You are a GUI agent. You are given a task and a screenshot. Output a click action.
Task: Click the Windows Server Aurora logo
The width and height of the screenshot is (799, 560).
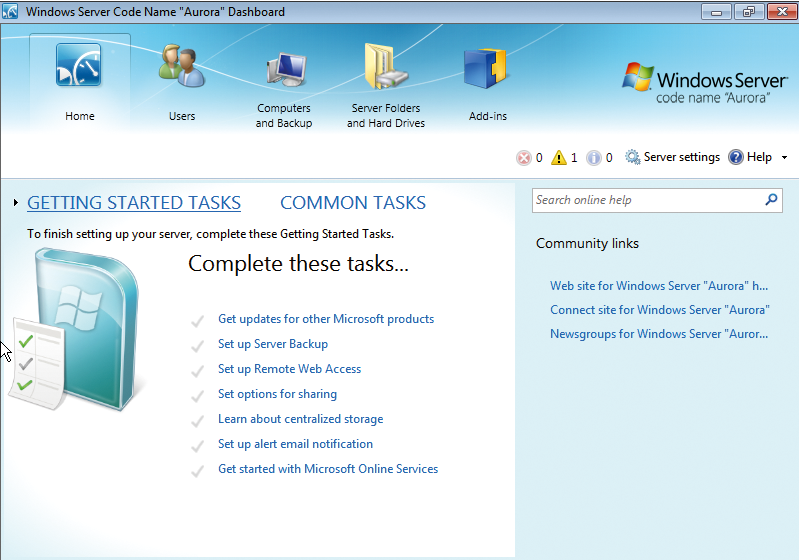tap(705, 83)
